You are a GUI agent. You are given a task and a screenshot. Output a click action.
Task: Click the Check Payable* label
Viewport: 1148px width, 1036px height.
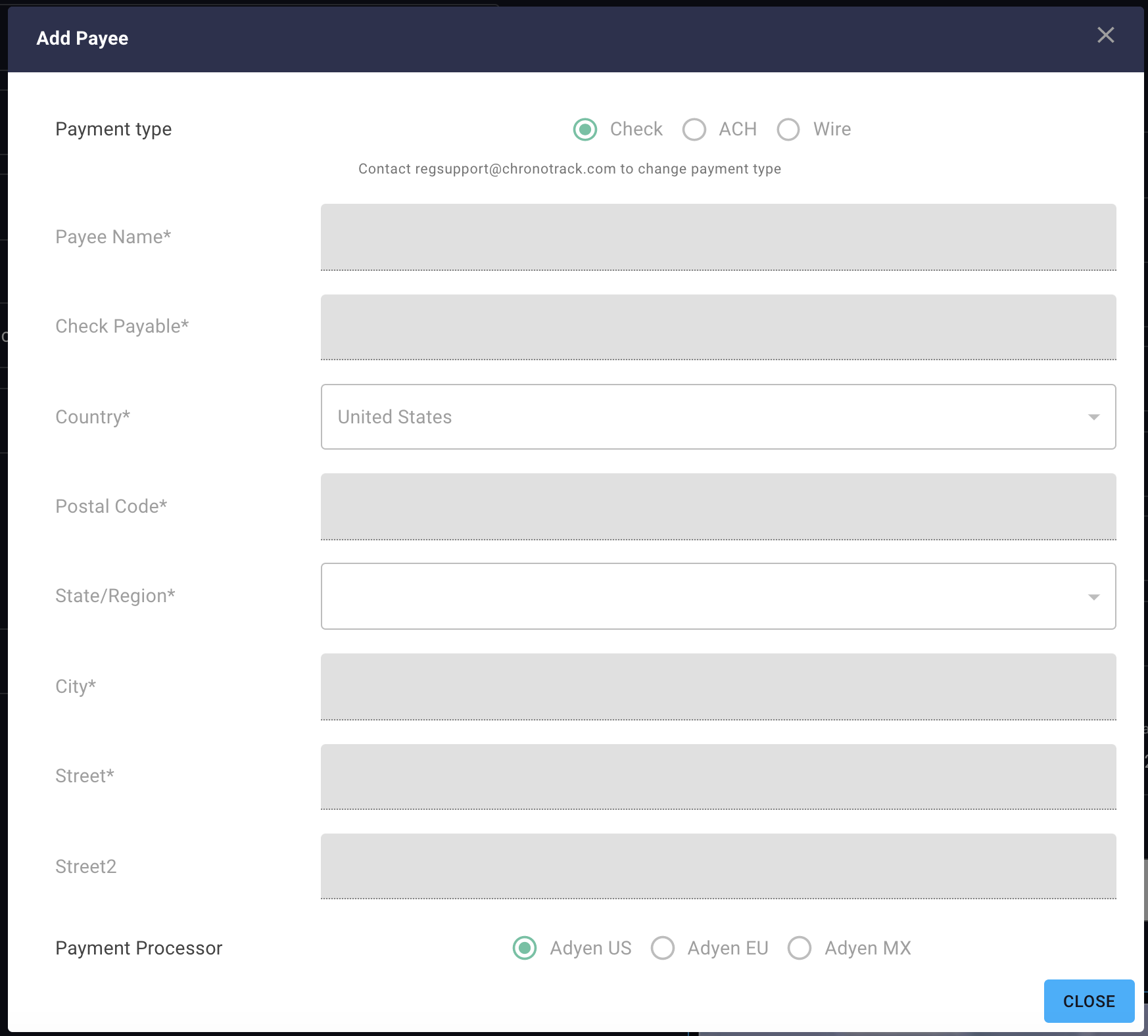coord(122,326)
